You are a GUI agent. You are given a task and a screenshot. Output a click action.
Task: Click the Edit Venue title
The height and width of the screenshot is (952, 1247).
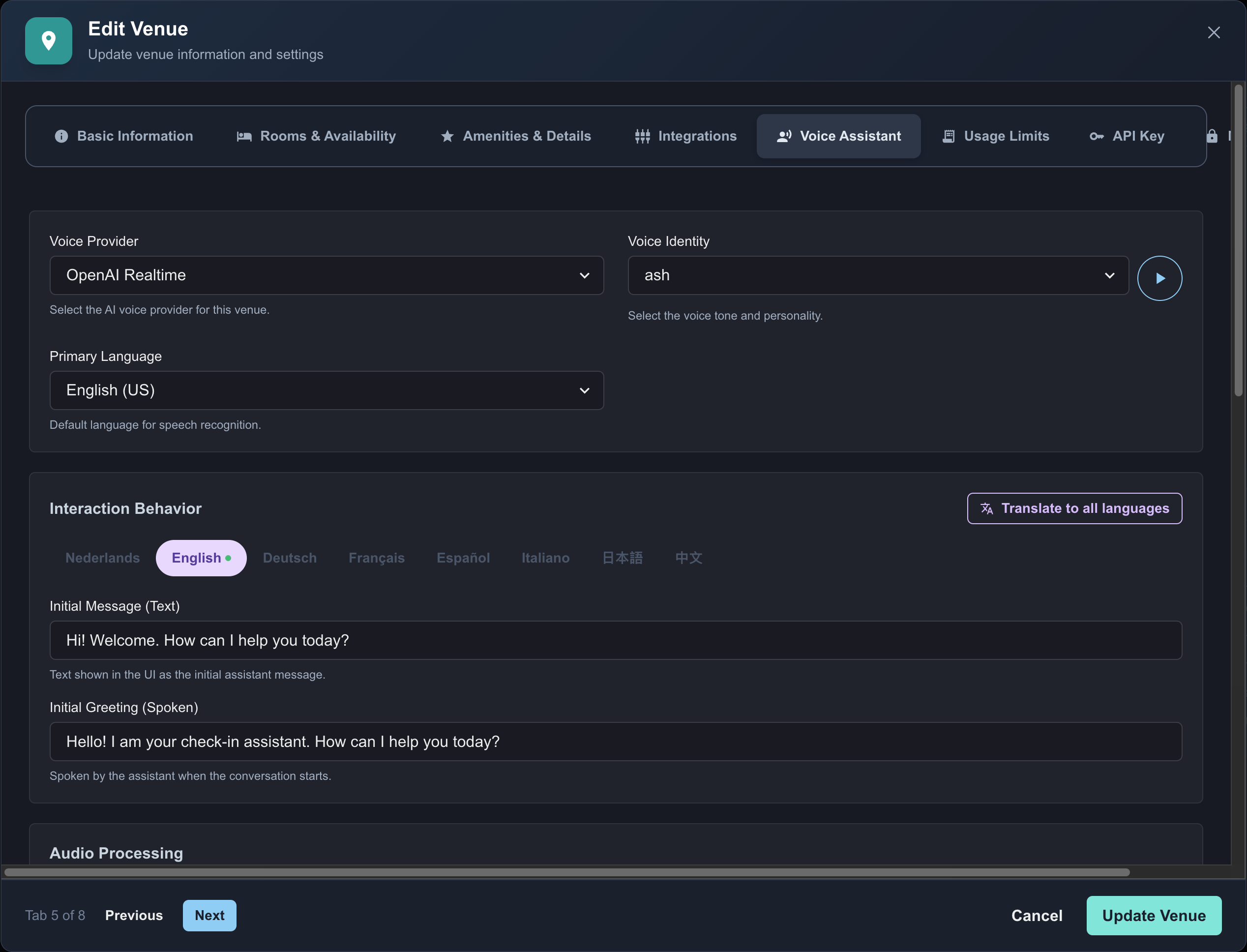(x=138, y=29)
